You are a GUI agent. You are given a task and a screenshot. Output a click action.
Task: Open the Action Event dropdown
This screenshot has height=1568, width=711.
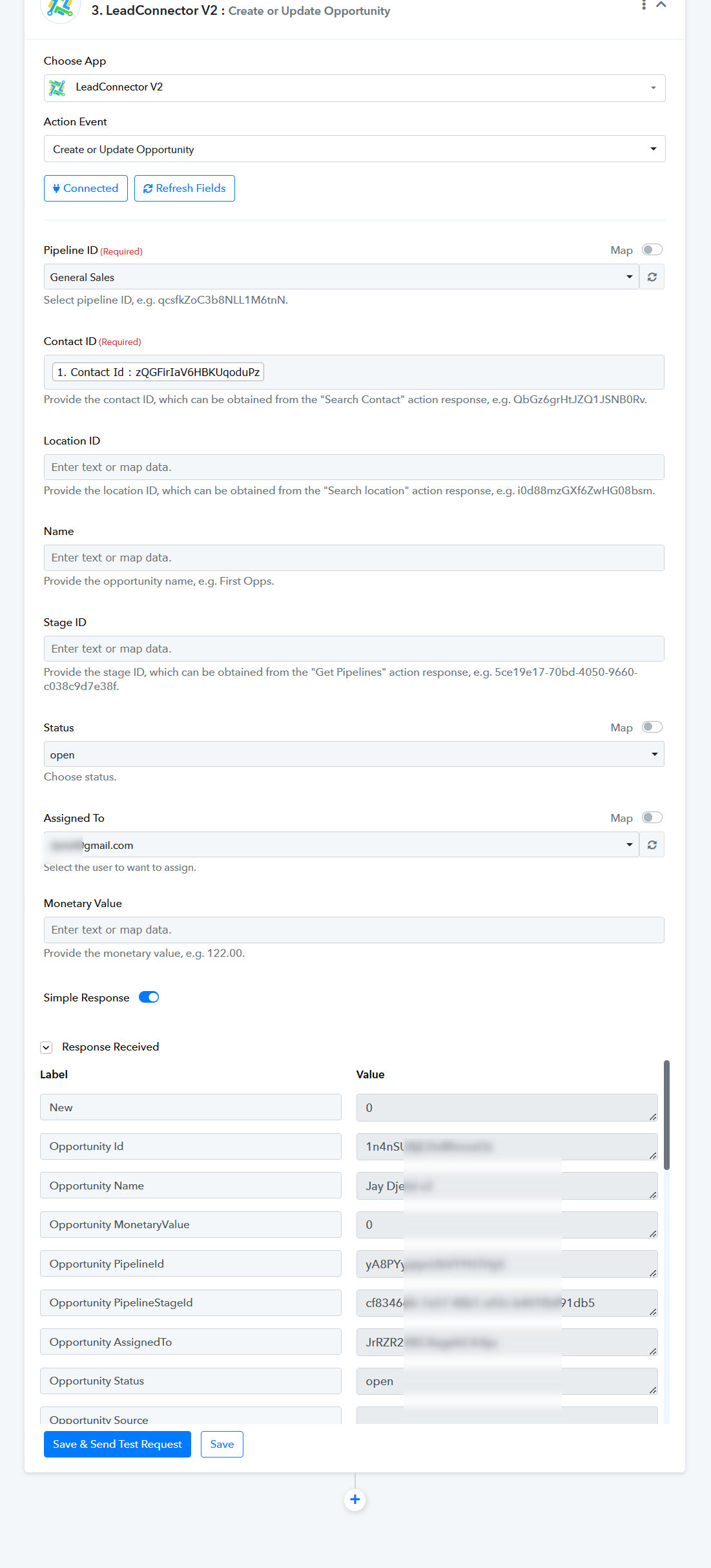click(x=355, y=149)
